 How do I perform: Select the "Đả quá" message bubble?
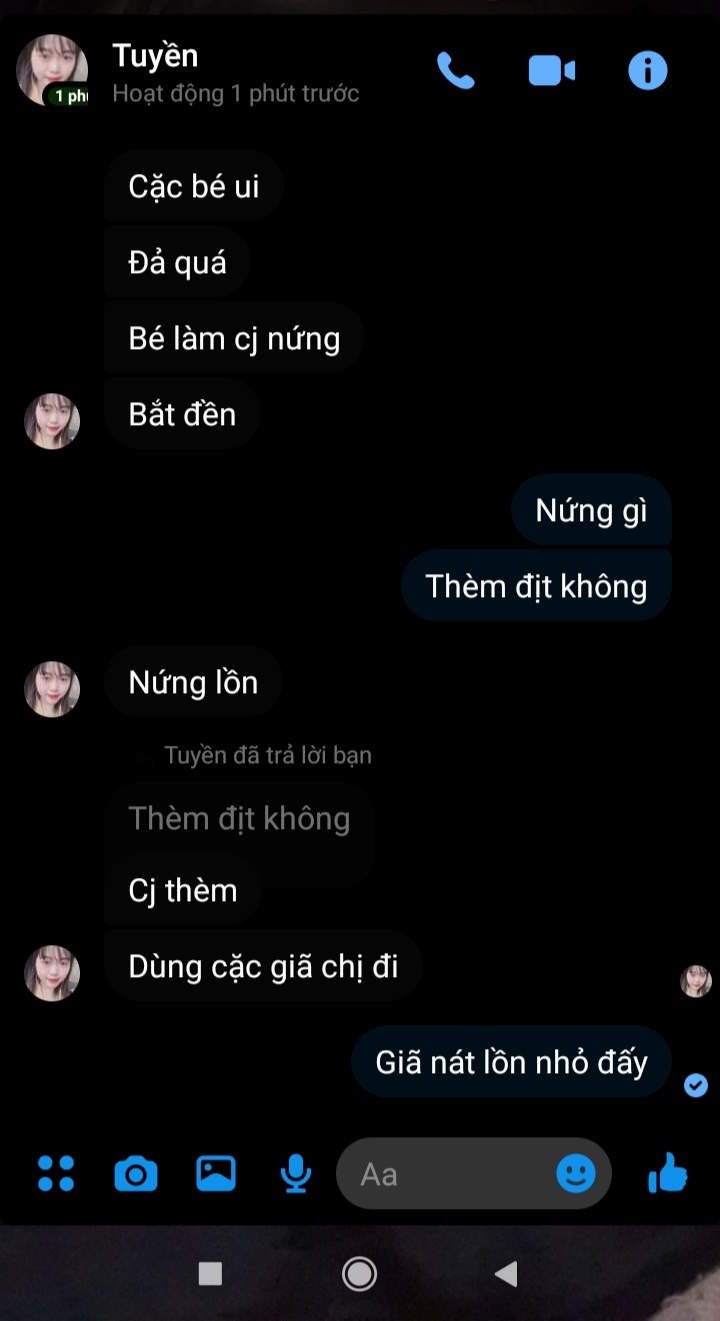click(177, 262)
